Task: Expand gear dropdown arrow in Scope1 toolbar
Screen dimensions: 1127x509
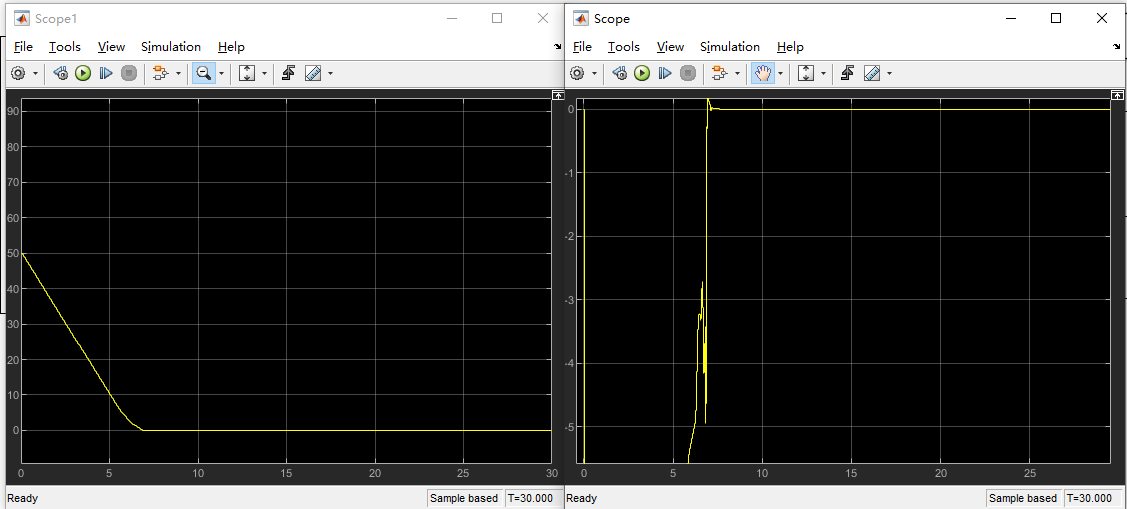Action: [34, 73]
